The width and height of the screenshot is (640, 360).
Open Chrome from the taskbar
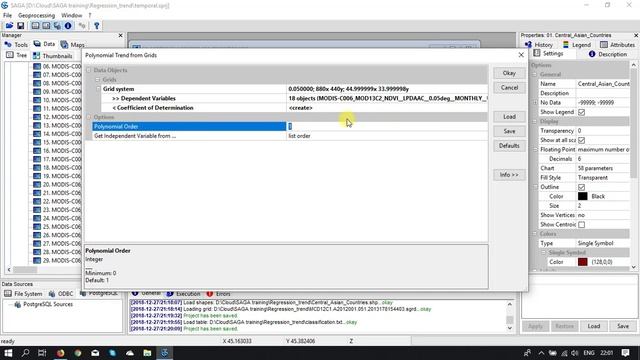pos(78,353)
